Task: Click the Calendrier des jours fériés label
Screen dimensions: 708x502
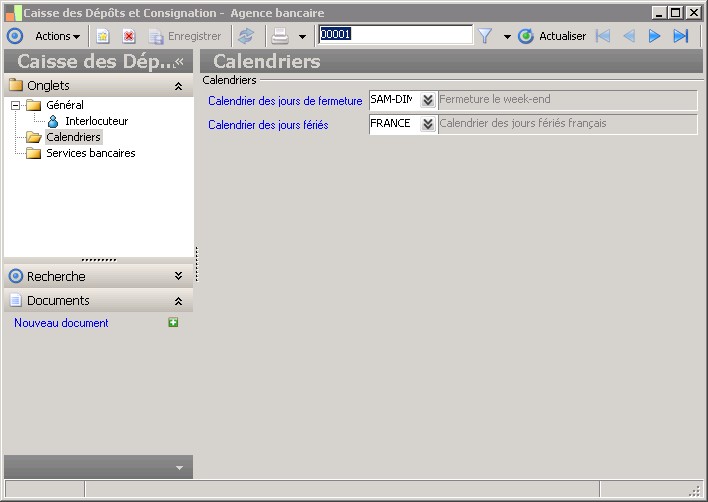Action: pos(268,125)
